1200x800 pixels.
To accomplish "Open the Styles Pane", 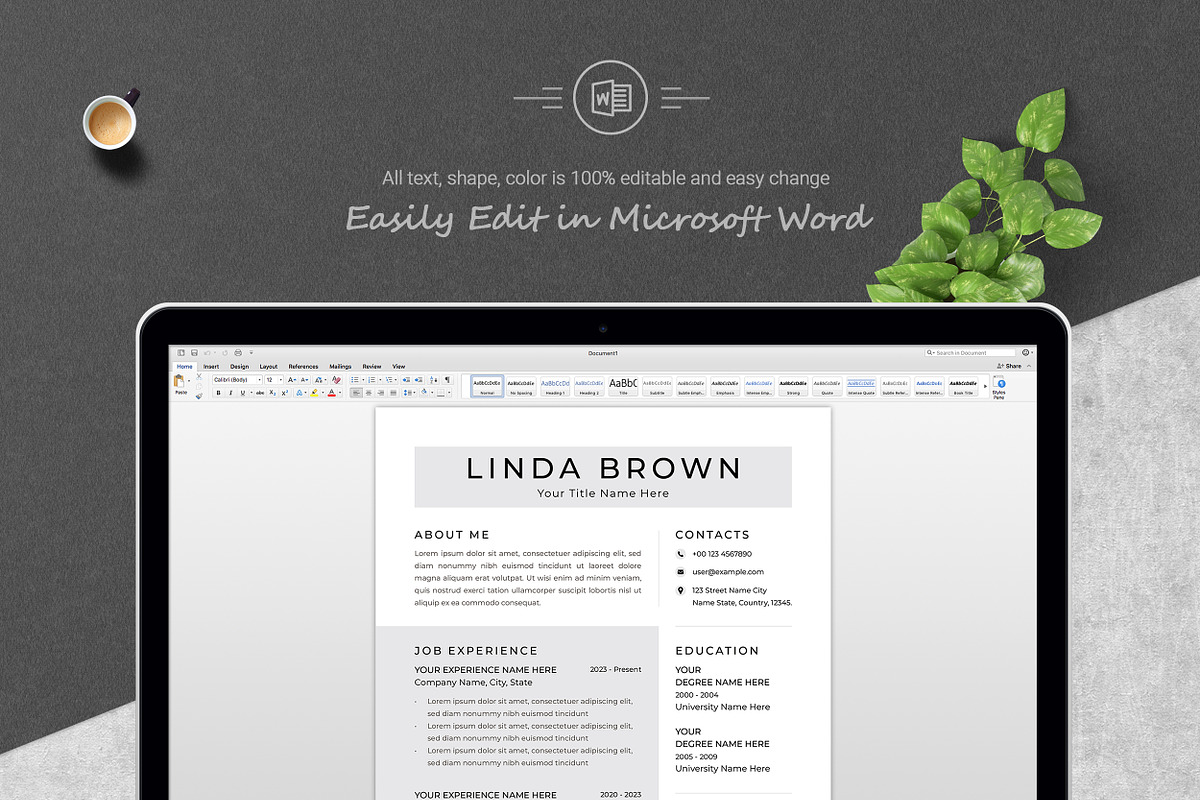I will [999, 388].
